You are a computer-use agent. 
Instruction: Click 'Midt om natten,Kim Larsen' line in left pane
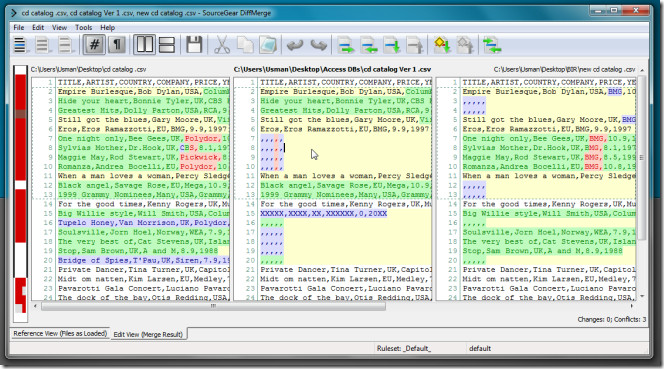click(x=143, y=279)
